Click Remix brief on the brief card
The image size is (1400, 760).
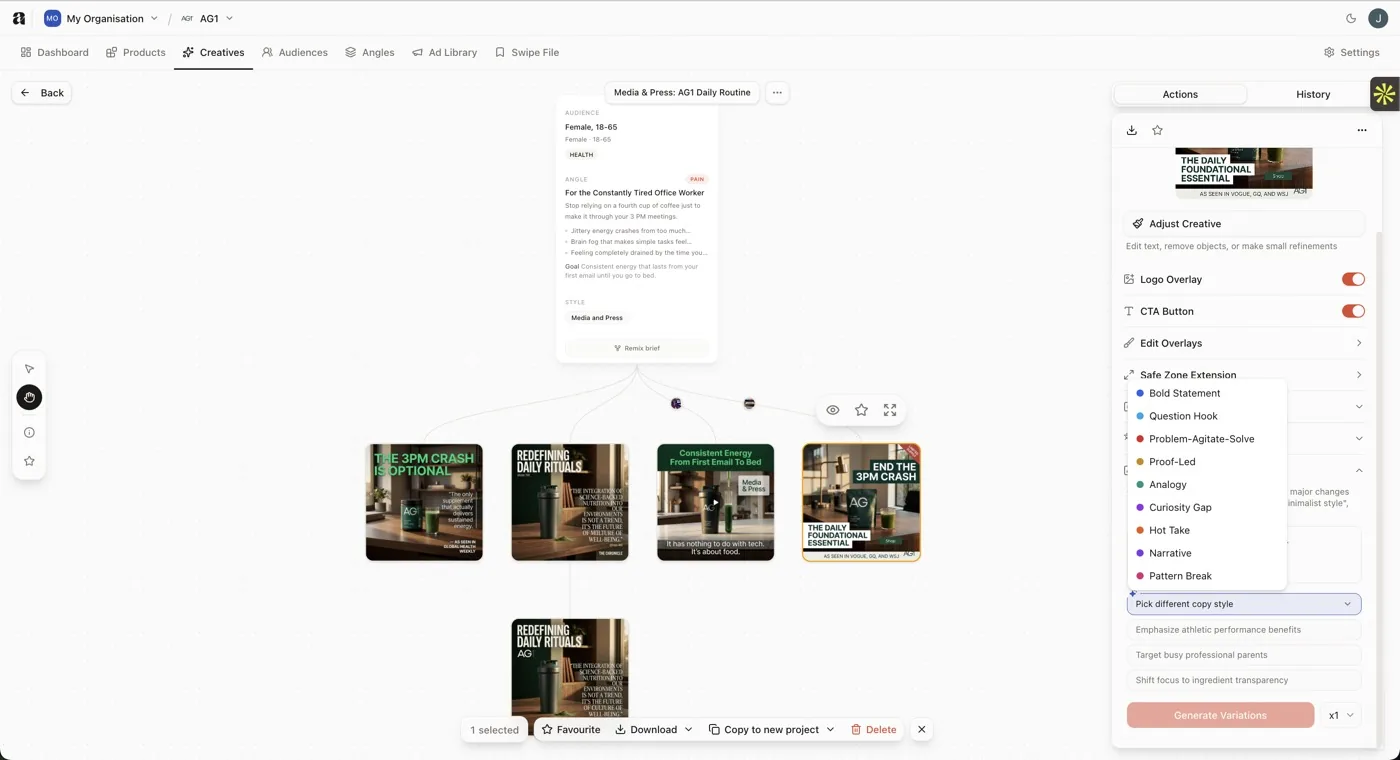tap(636, 348)
